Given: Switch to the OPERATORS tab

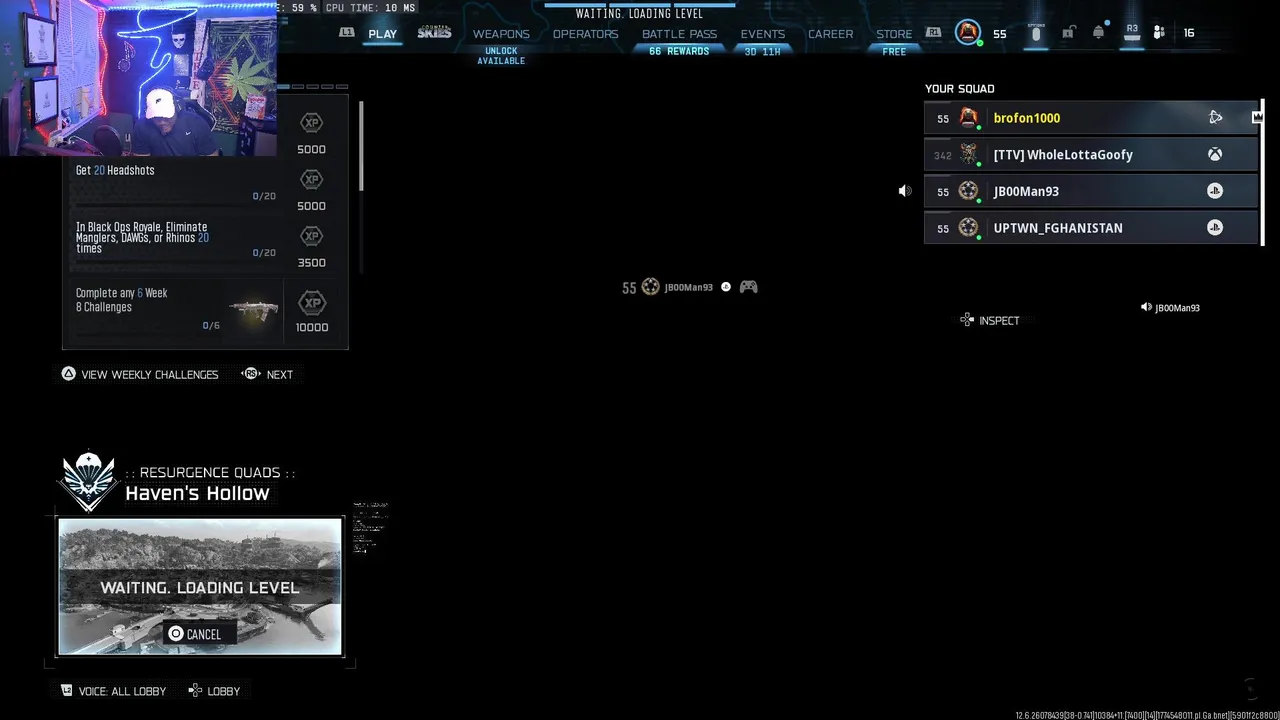Looking at the screenshot, I should tap(585, 34).
